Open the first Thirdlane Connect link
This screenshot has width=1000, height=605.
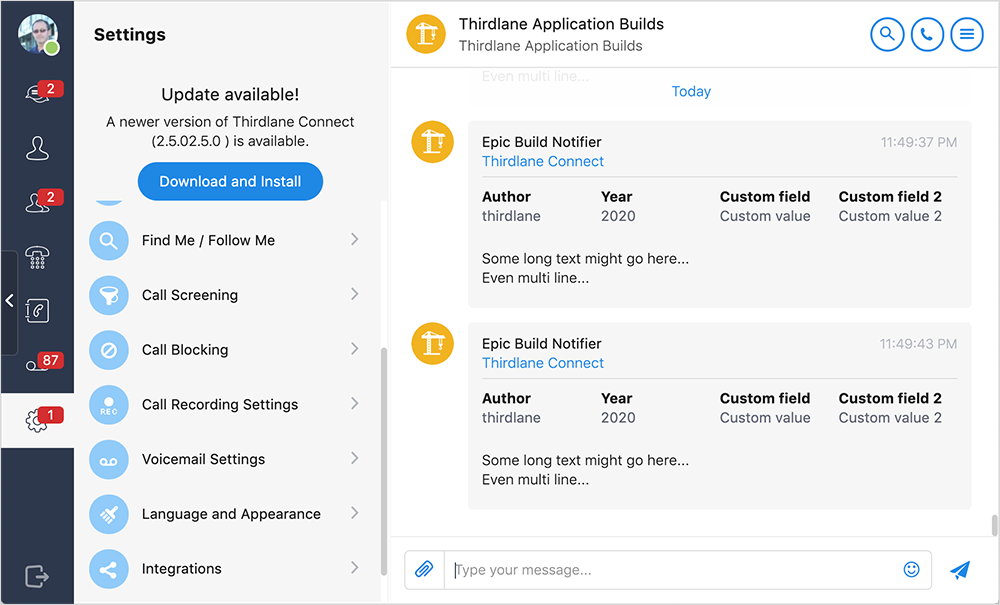coord(543,161)
